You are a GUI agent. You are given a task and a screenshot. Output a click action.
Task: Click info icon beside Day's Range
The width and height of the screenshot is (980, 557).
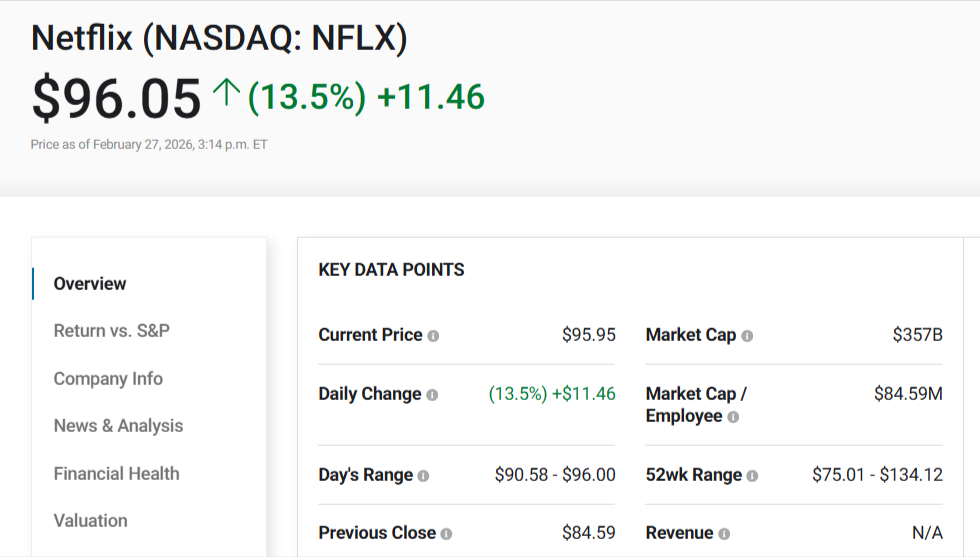(423, 476)
